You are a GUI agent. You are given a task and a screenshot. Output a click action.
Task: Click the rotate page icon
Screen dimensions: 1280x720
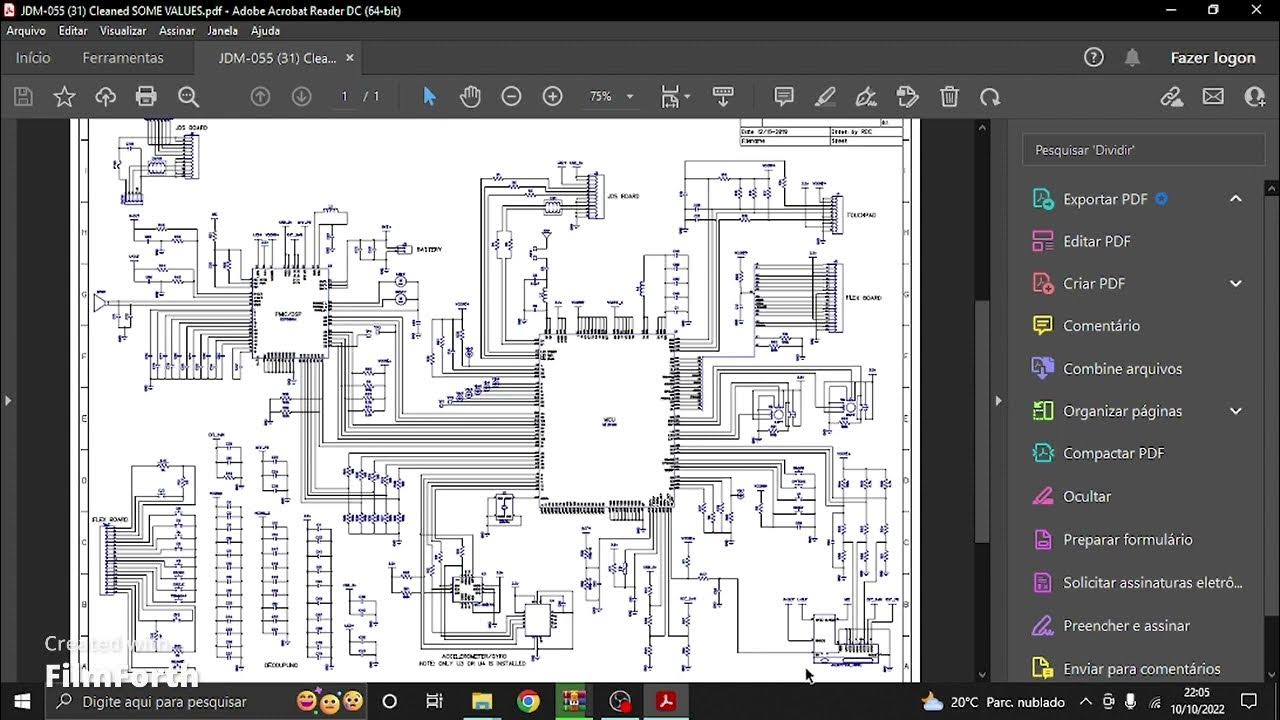tap(990, 97)
